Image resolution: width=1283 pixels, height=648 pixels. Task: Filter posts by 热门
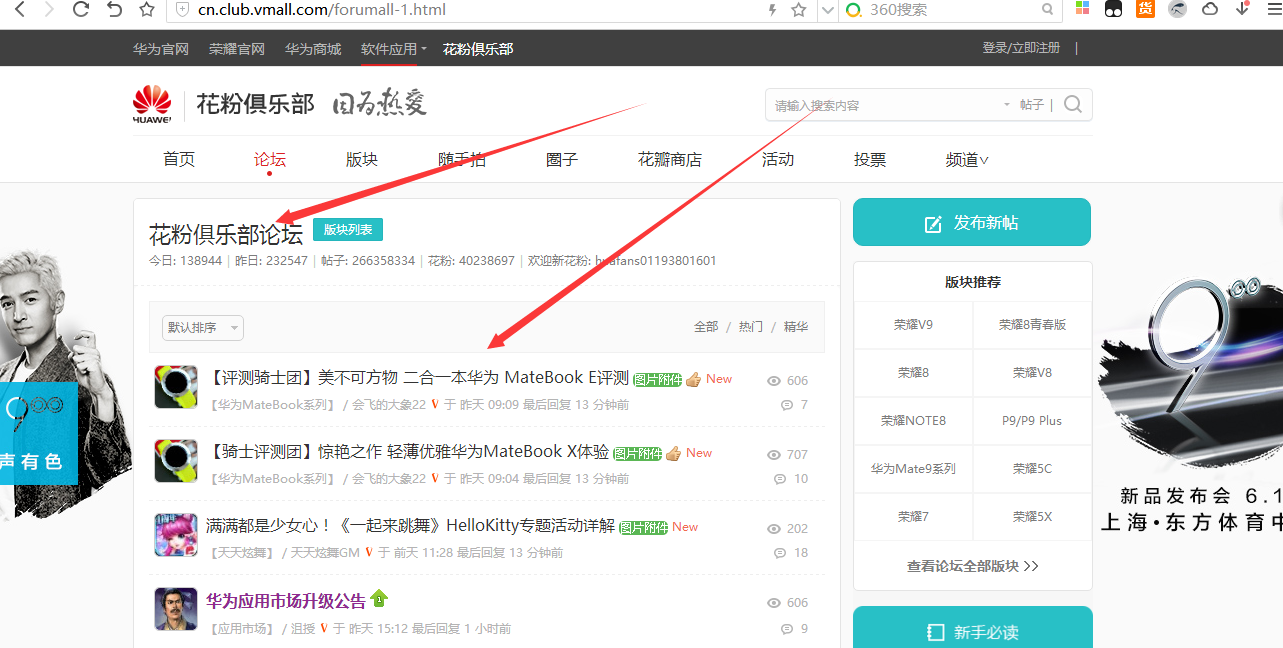click(751, 327)
